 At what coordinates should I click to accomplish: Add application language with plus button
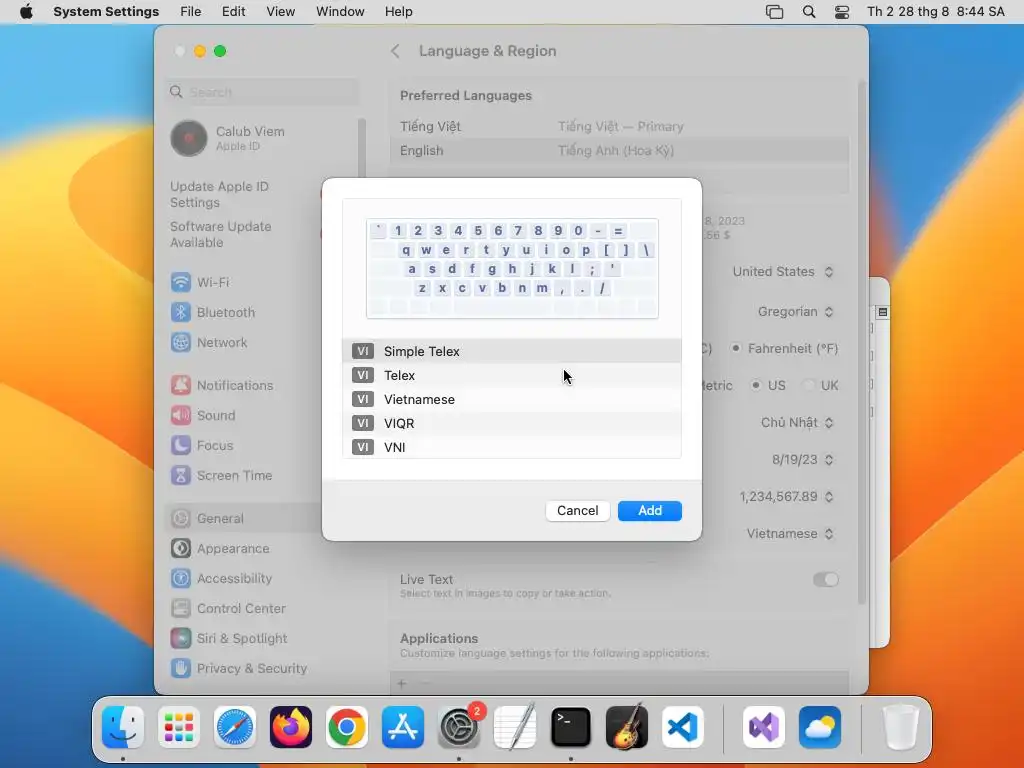(x=402, y=684)
